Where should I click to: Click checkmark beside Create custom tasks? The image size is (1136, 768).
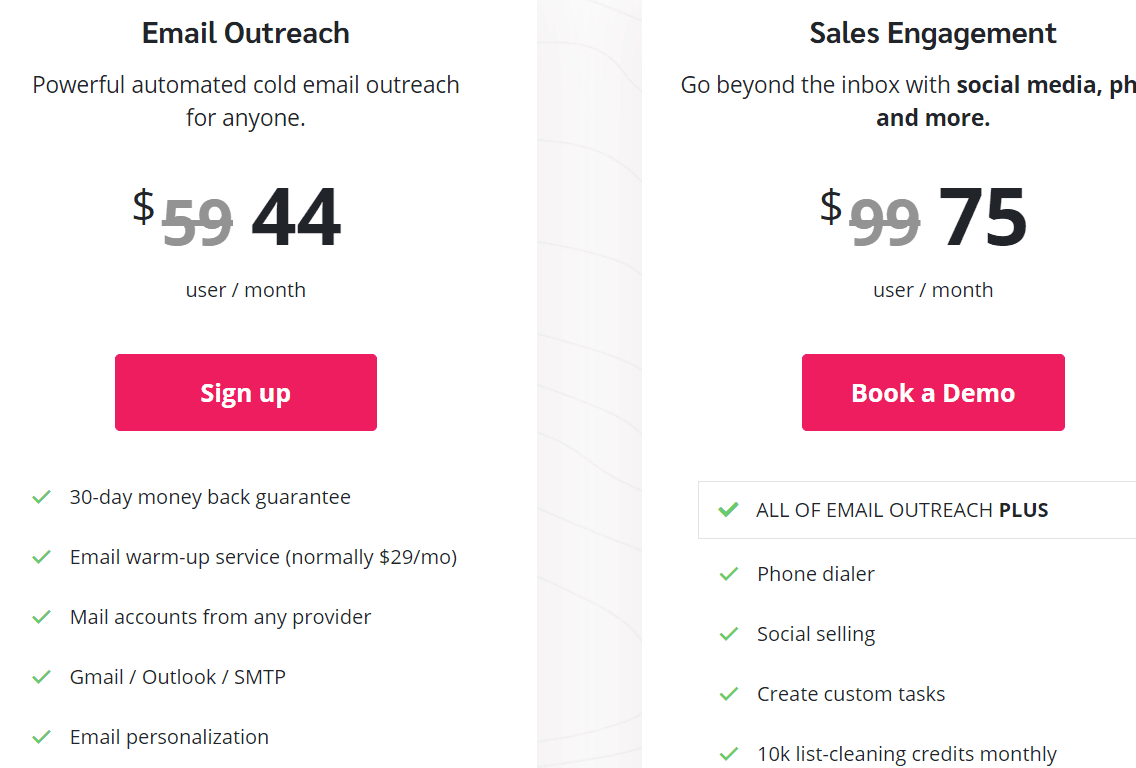pyautogui.click(x=729, y=695)
